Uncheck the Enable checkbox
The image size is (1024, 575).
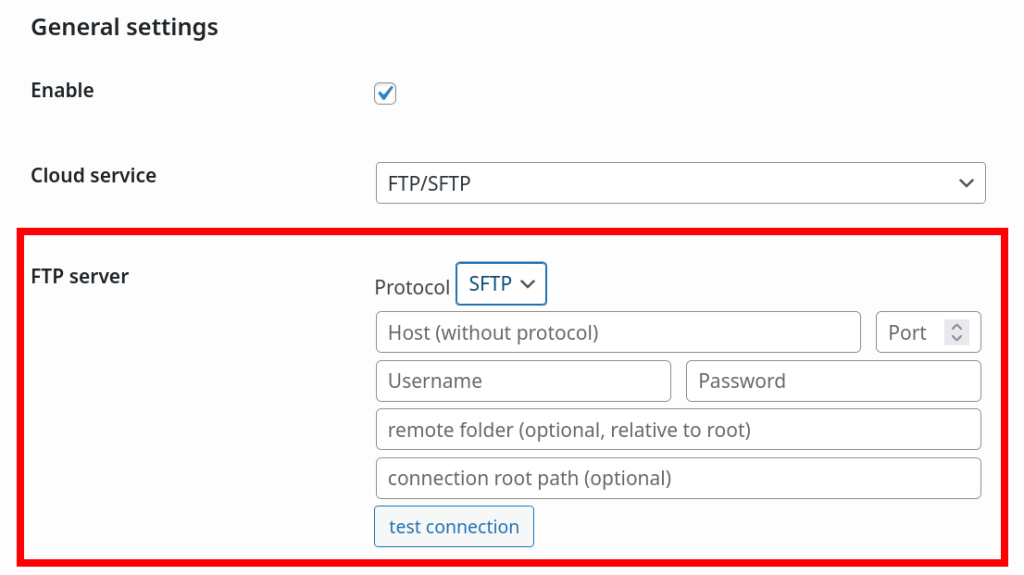385,94
